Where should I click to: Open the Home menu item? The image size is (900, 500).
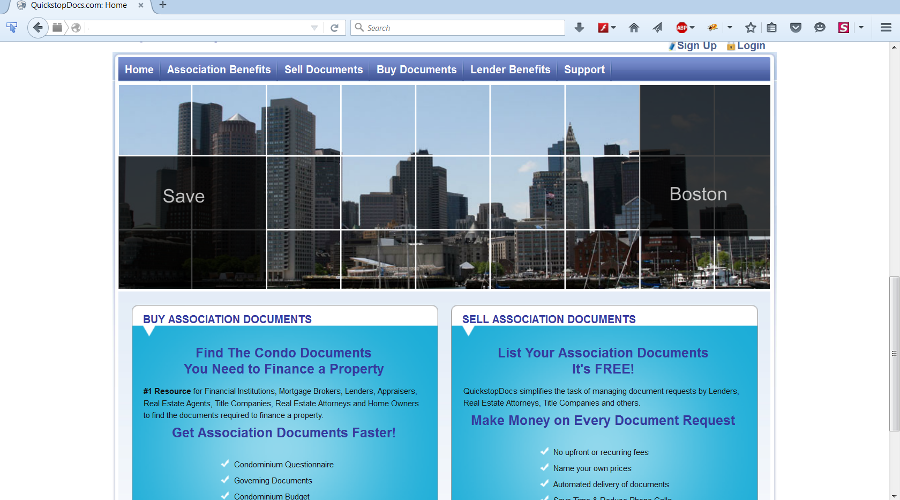(139, 69)
